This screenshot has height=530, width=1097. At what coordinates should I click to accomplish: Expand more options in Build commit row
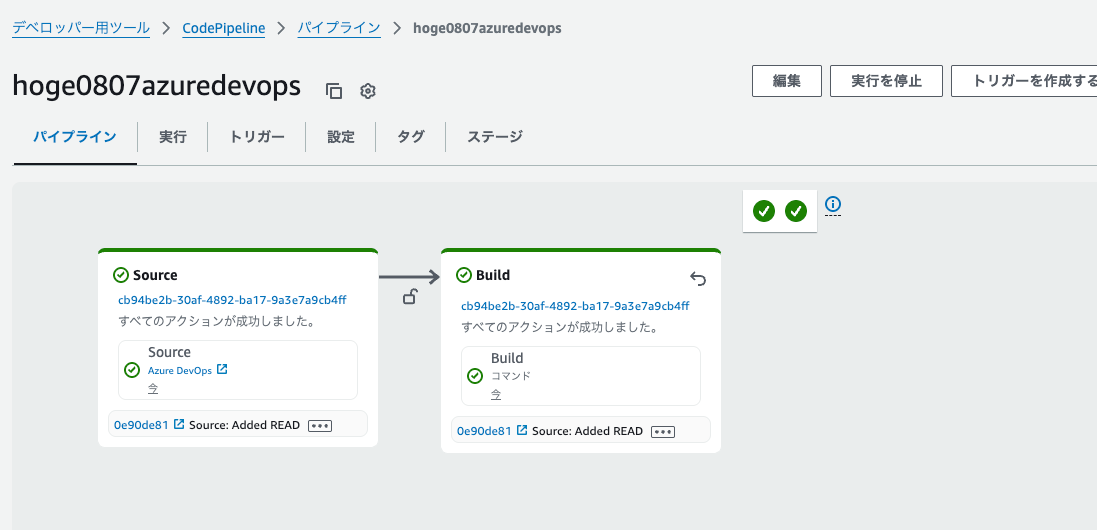663,432
